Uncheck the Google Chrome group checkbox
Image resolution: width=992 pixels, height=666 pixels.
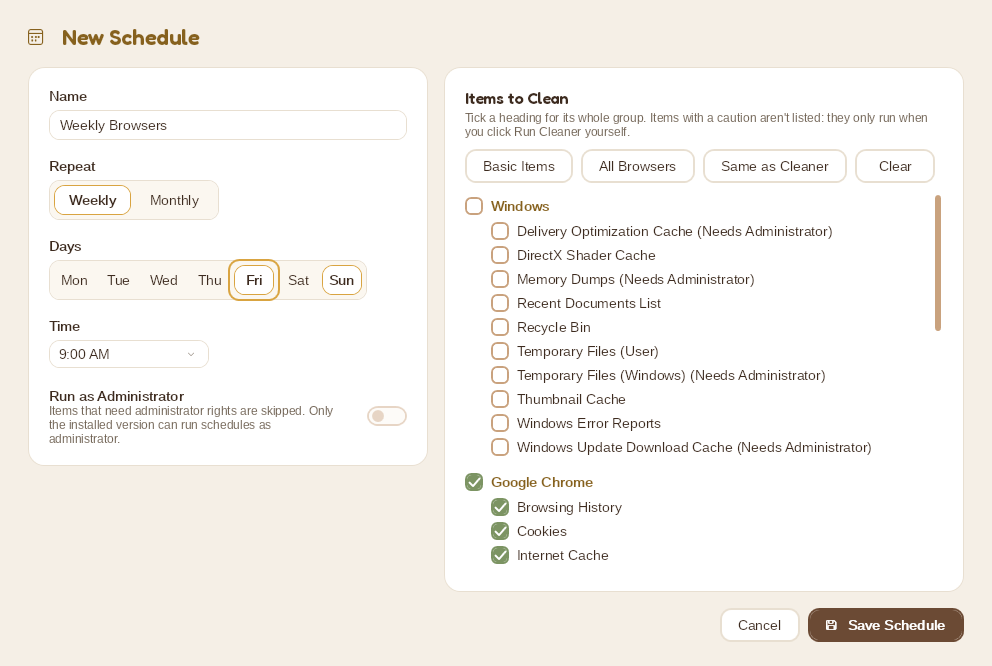click(x=474, y=482)
